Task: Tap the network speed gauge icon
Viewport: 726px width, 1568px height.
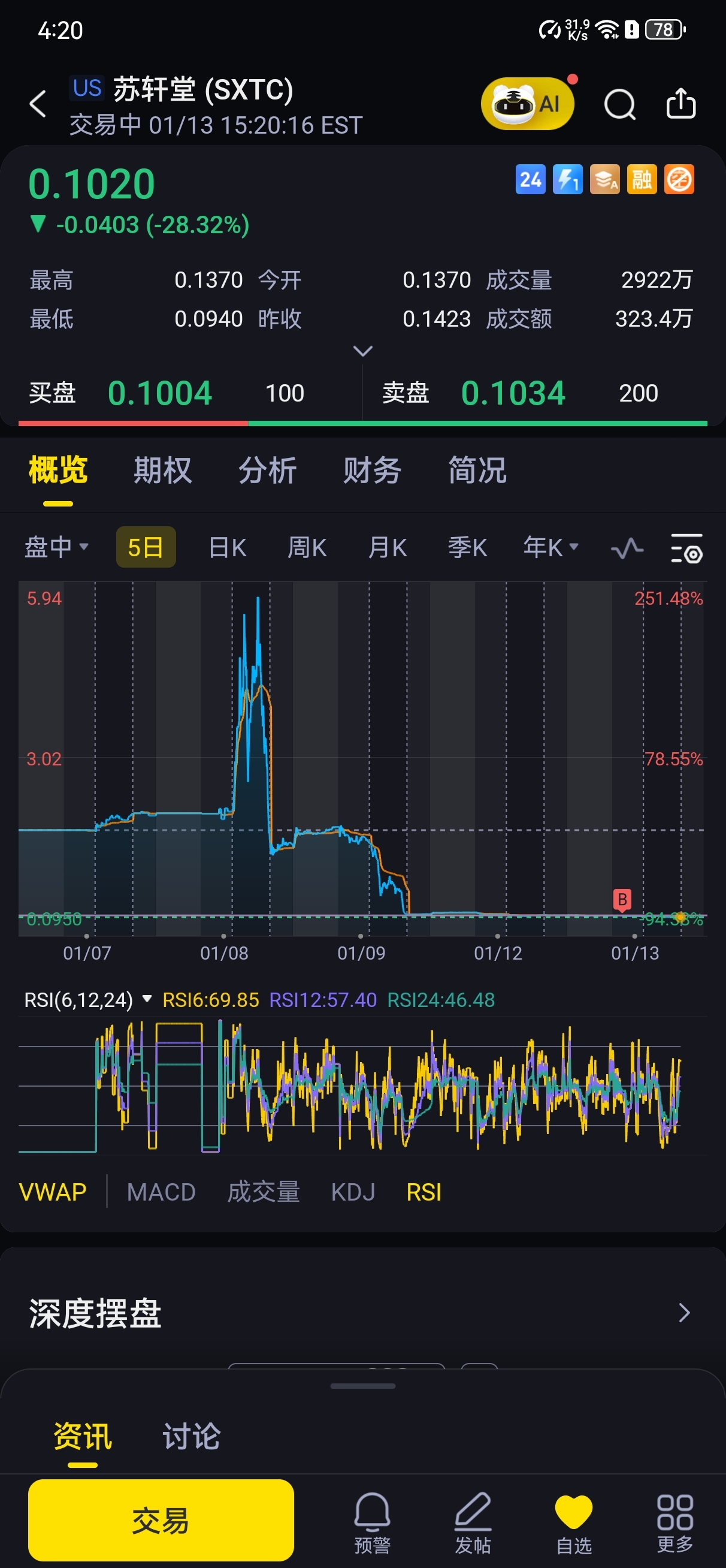Action: point(550,29)
